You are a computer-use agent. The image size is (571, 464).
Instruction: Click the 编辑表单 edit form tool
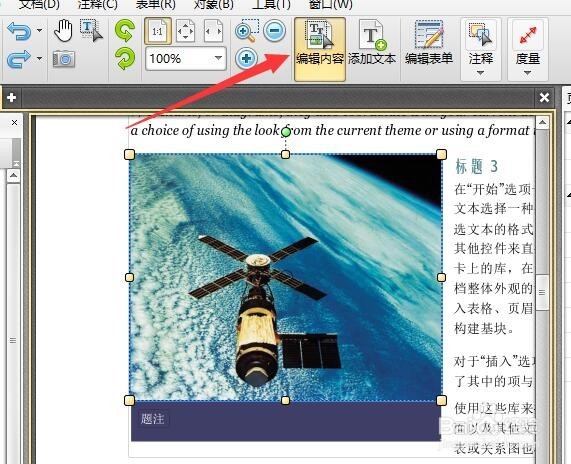[x=429, y=44]
